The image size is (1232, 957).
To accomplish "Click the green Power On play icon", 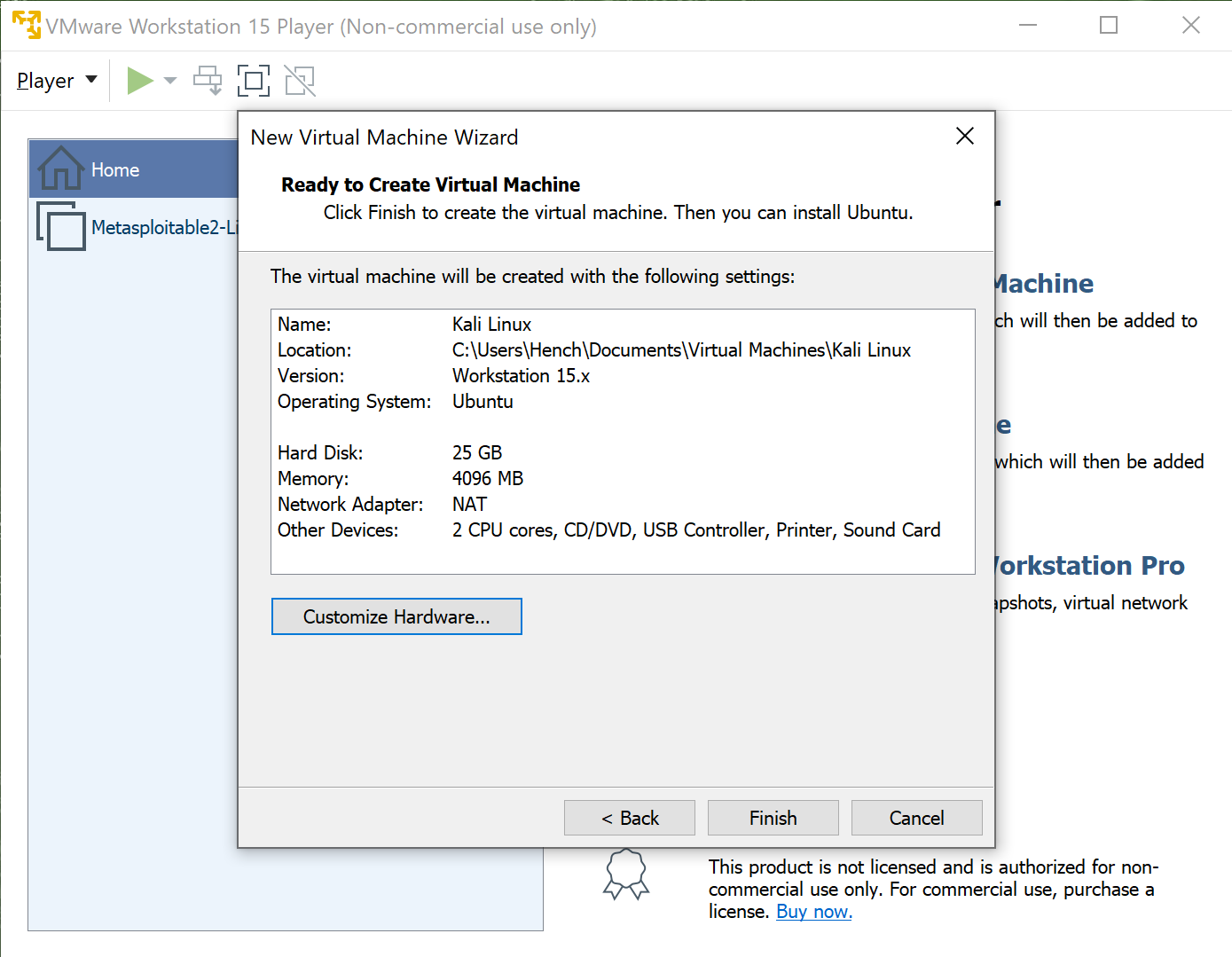I will click(x=139, y=81).
